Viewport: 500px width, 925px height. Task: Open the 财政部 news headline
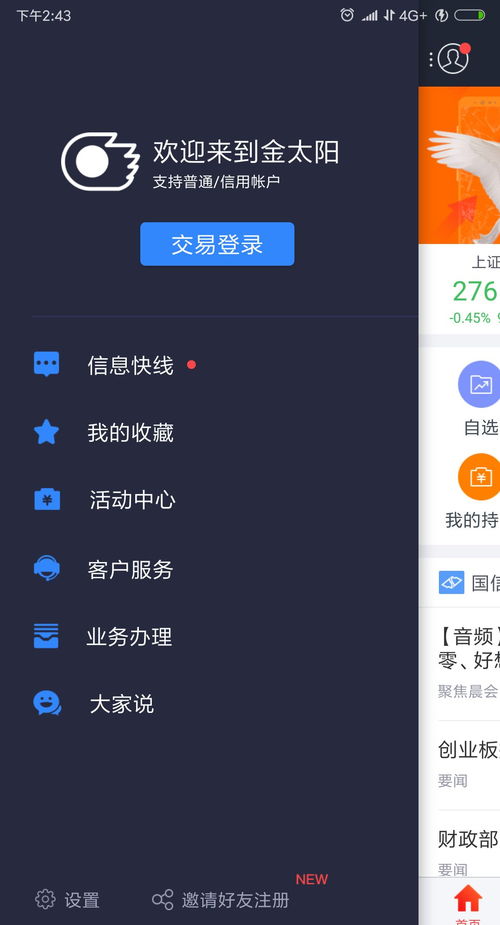(x=469, y=838)
